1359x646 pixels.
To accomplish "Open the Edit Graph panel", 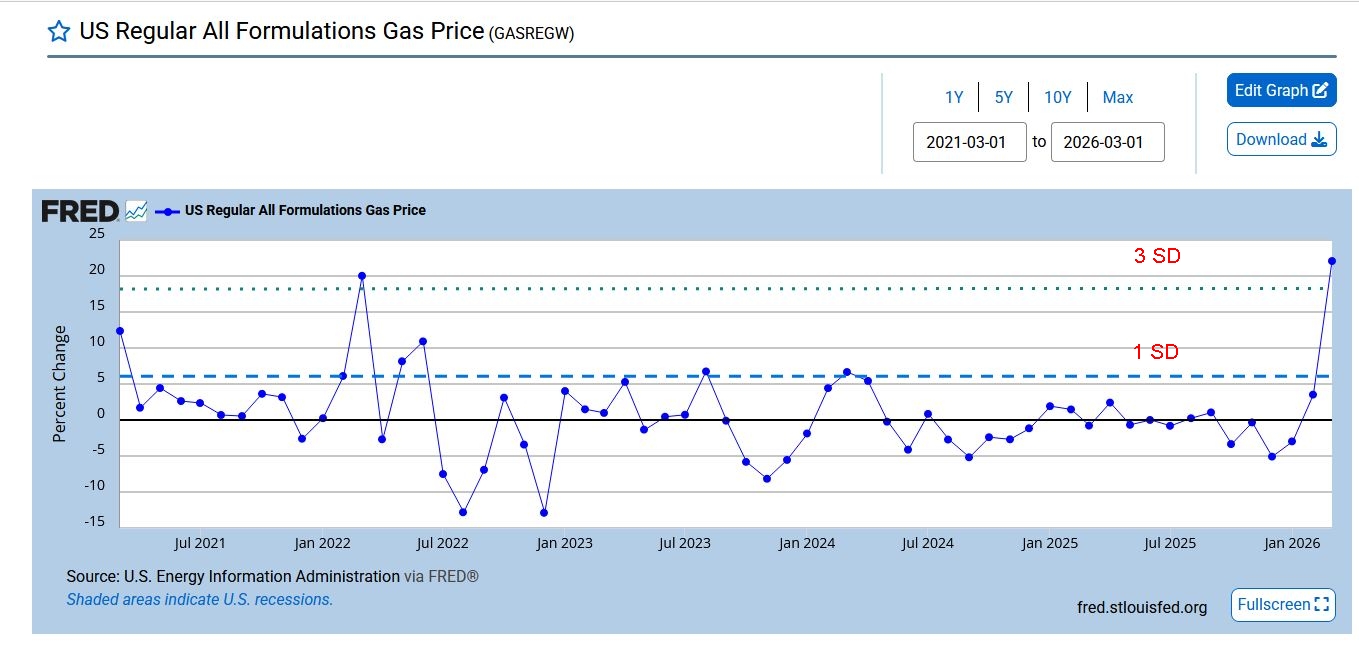I will (1271, 91).
